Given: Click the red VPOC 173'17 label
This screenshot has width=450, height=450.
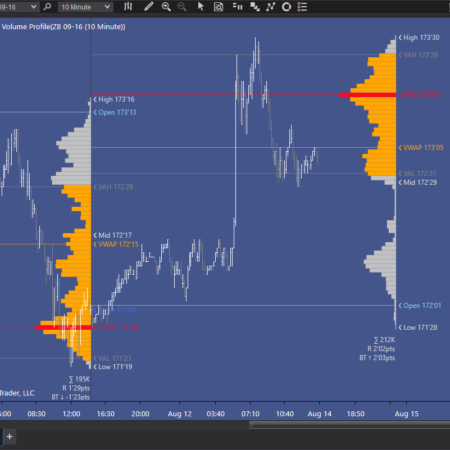Looking at the screenshot, I should [x=421, y=95].
